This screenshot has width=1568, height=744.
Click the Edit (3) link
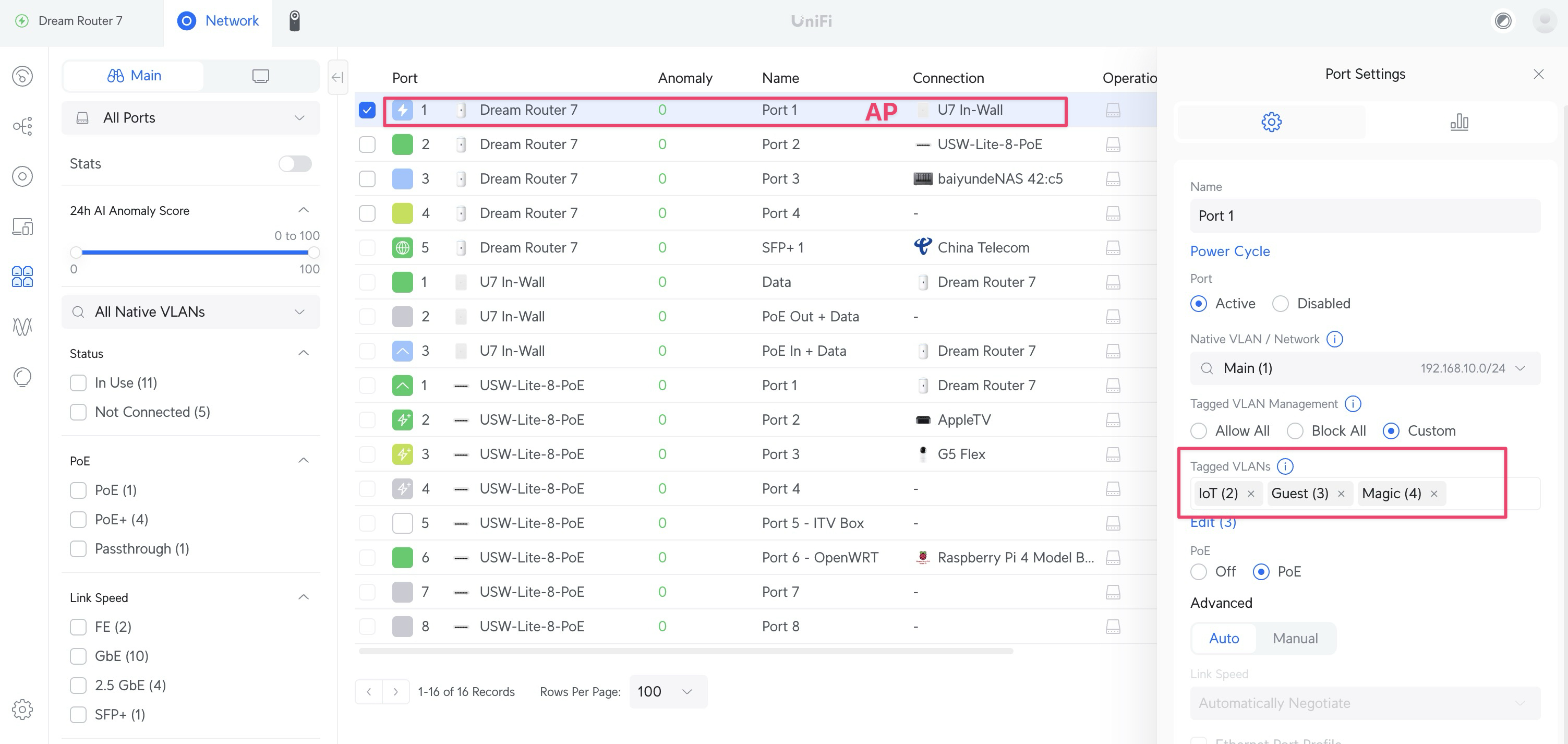tap(1213, 524)
